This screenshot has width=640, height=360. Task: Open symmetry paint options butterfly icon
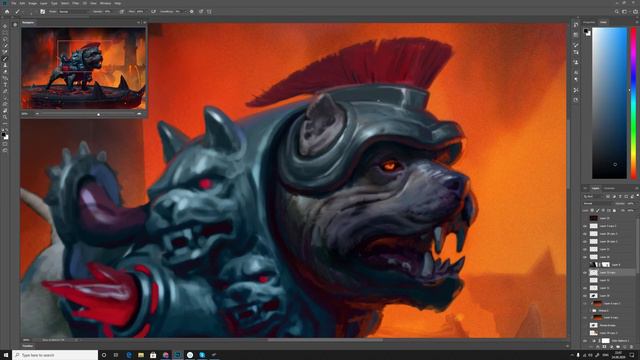(209, 11)
